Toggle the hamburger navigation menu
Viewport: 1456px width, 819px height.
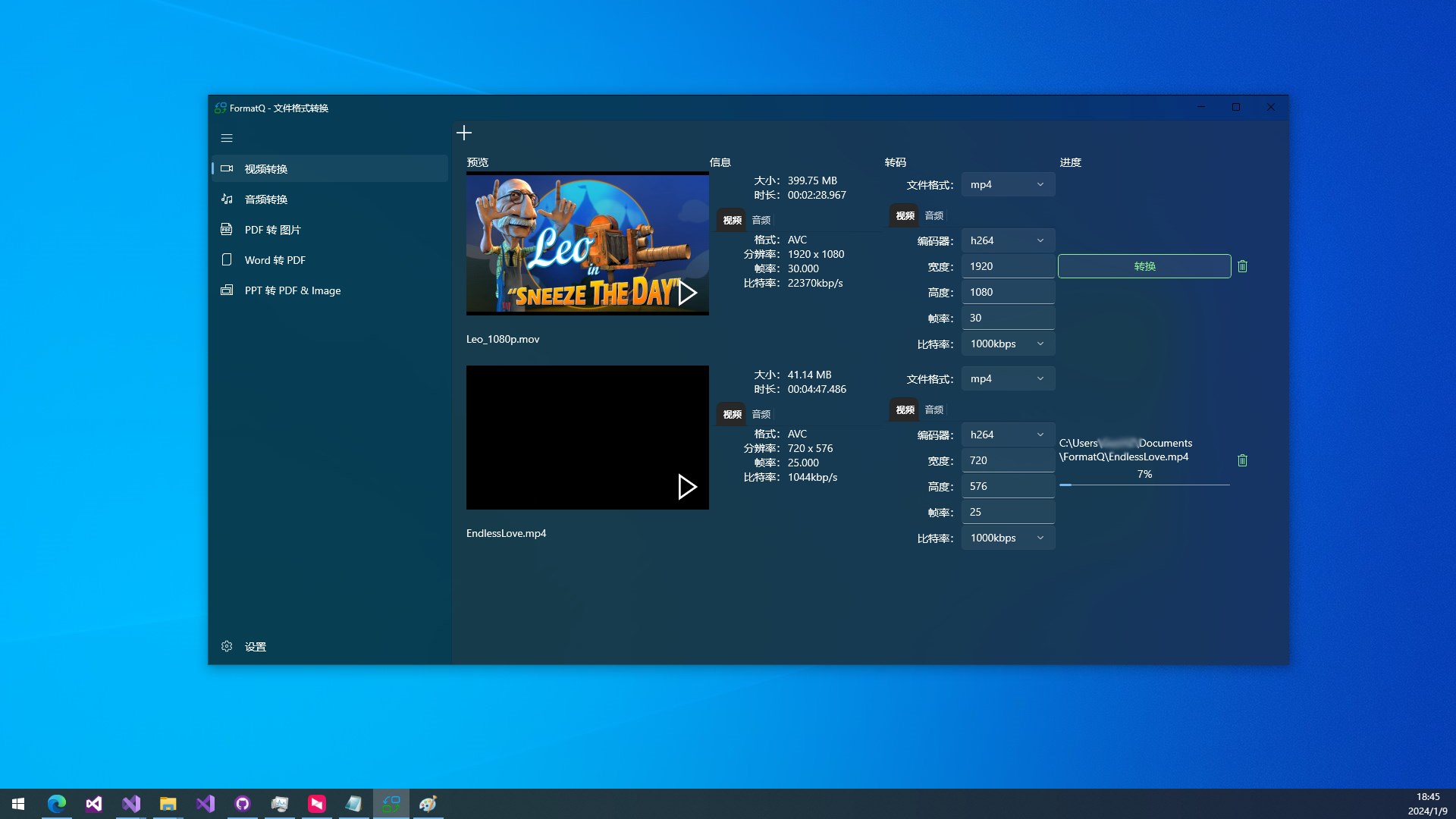click(227, 138)
